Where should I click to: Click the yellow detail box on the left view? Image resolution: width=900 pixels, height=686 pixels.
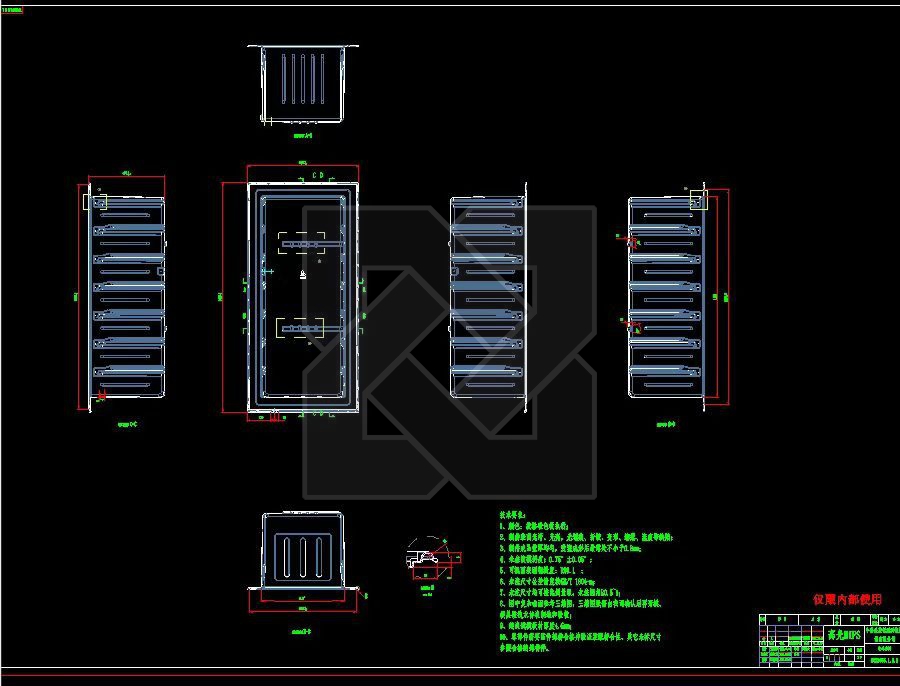coord(86,202)
